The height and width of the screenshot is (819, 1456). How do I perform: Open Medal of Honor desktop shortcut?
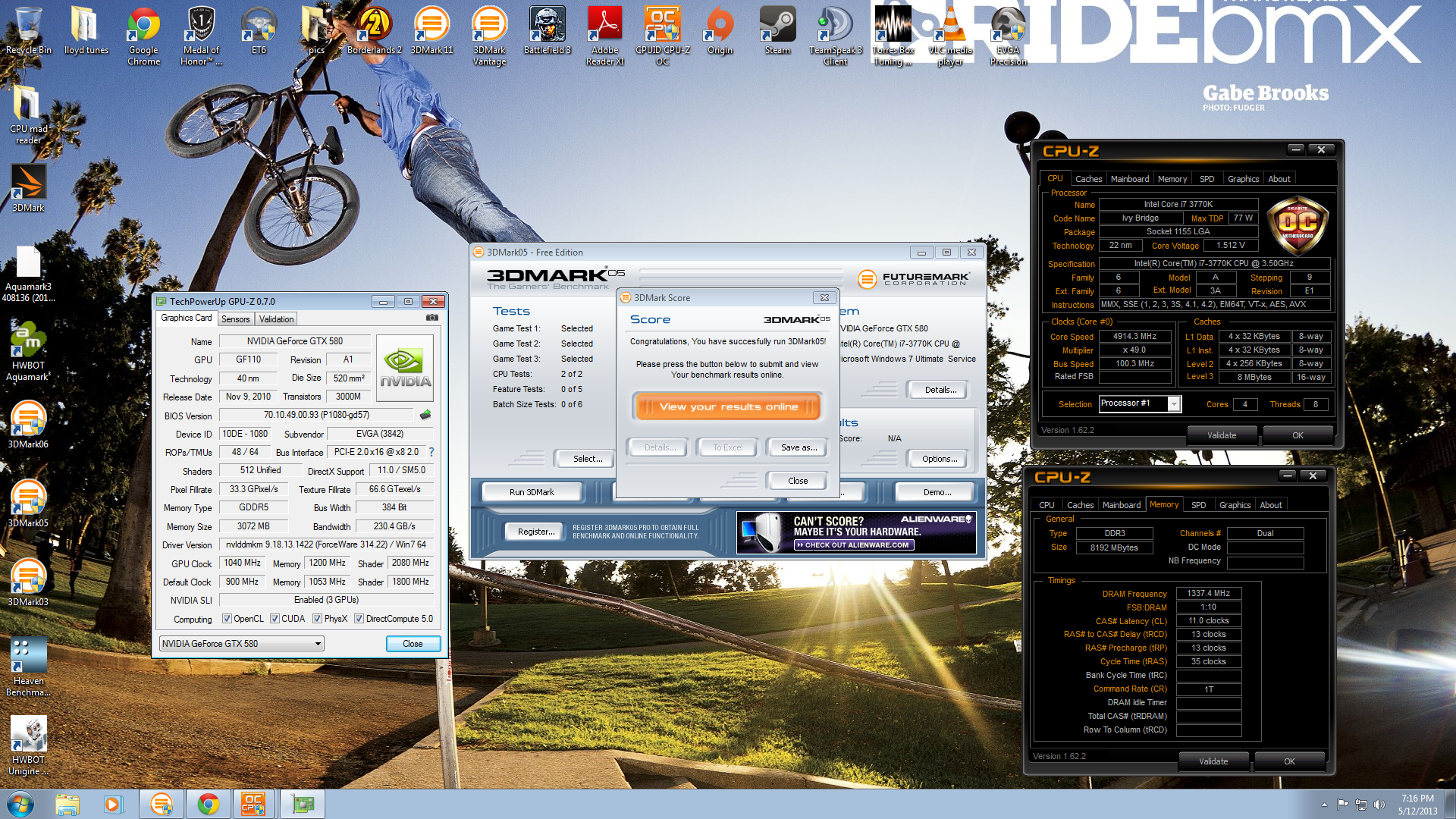201,36
